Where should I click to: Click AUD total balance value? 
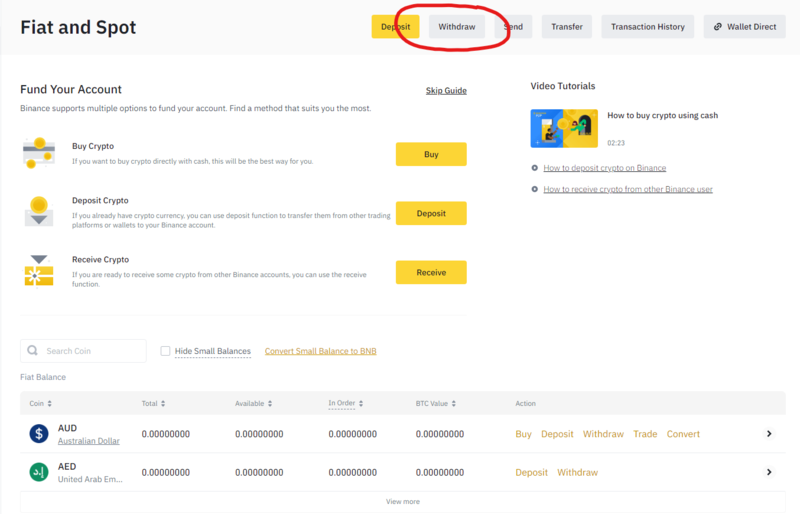pos(166,434)
